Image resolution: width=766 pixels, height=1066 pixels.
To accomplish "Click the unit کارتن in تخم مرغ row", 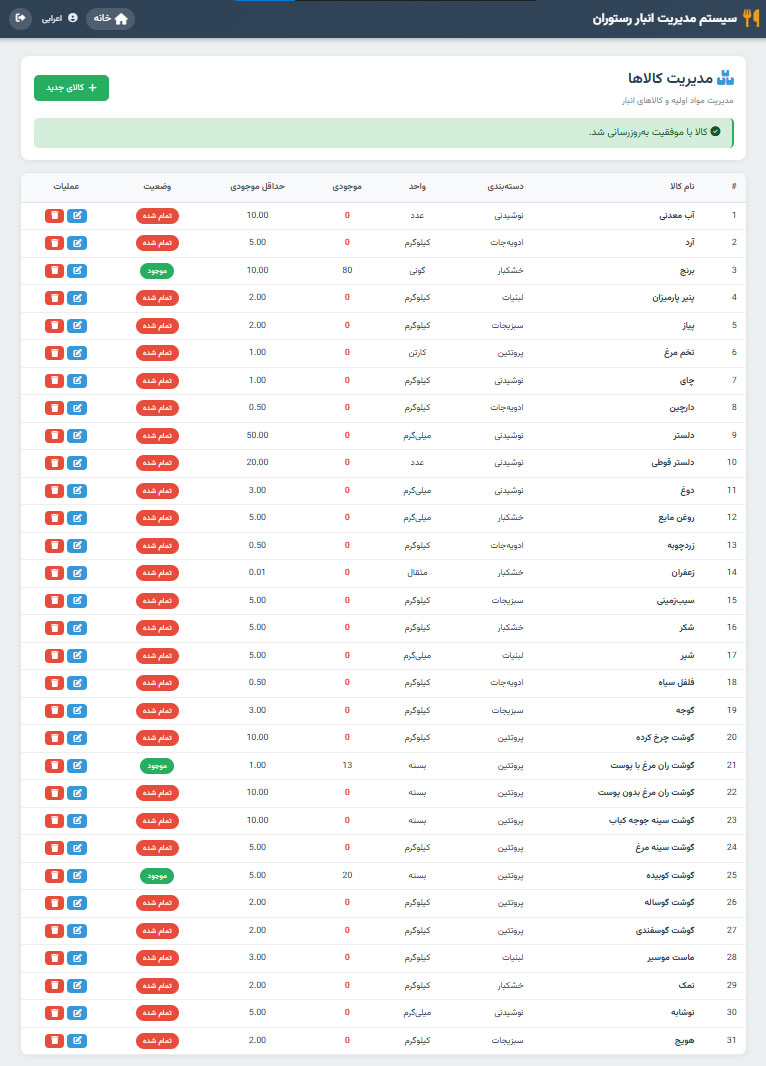I will coord(417,353).
